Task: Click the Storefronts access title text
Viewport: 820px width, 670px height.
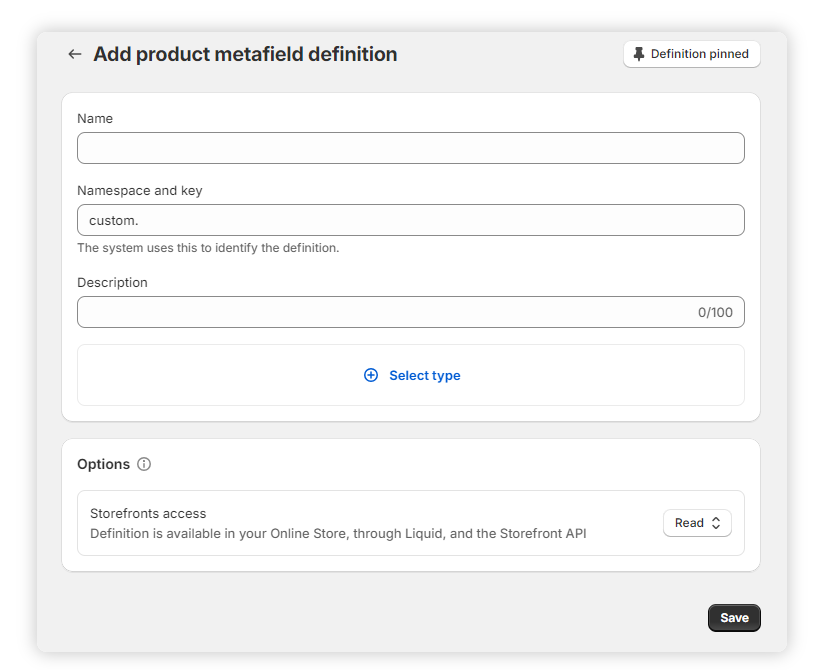Action: (148, 513)
